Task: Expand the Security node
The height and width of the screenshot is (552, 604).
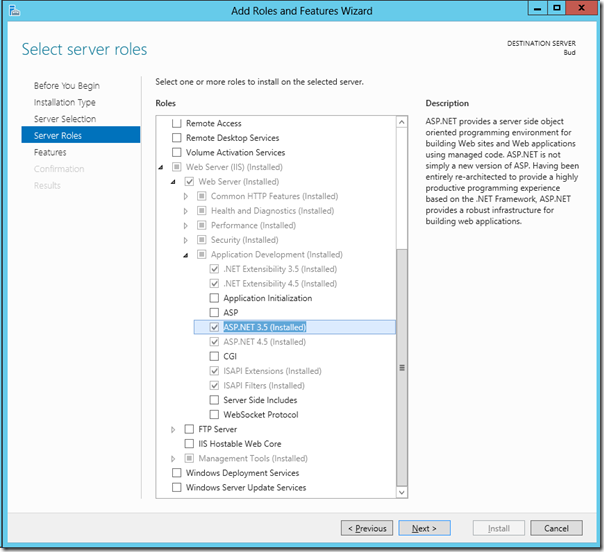Action: click(186, 240)
